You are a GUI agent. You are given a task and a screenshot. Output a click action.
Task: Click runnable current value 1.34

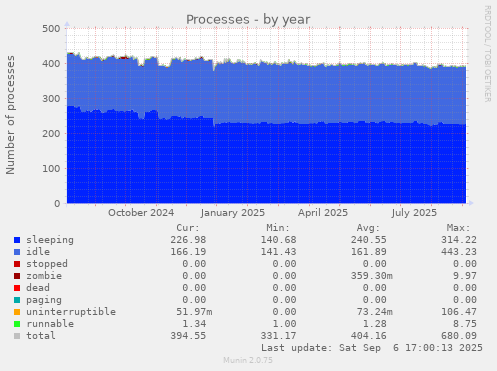(x=194, y=324)
